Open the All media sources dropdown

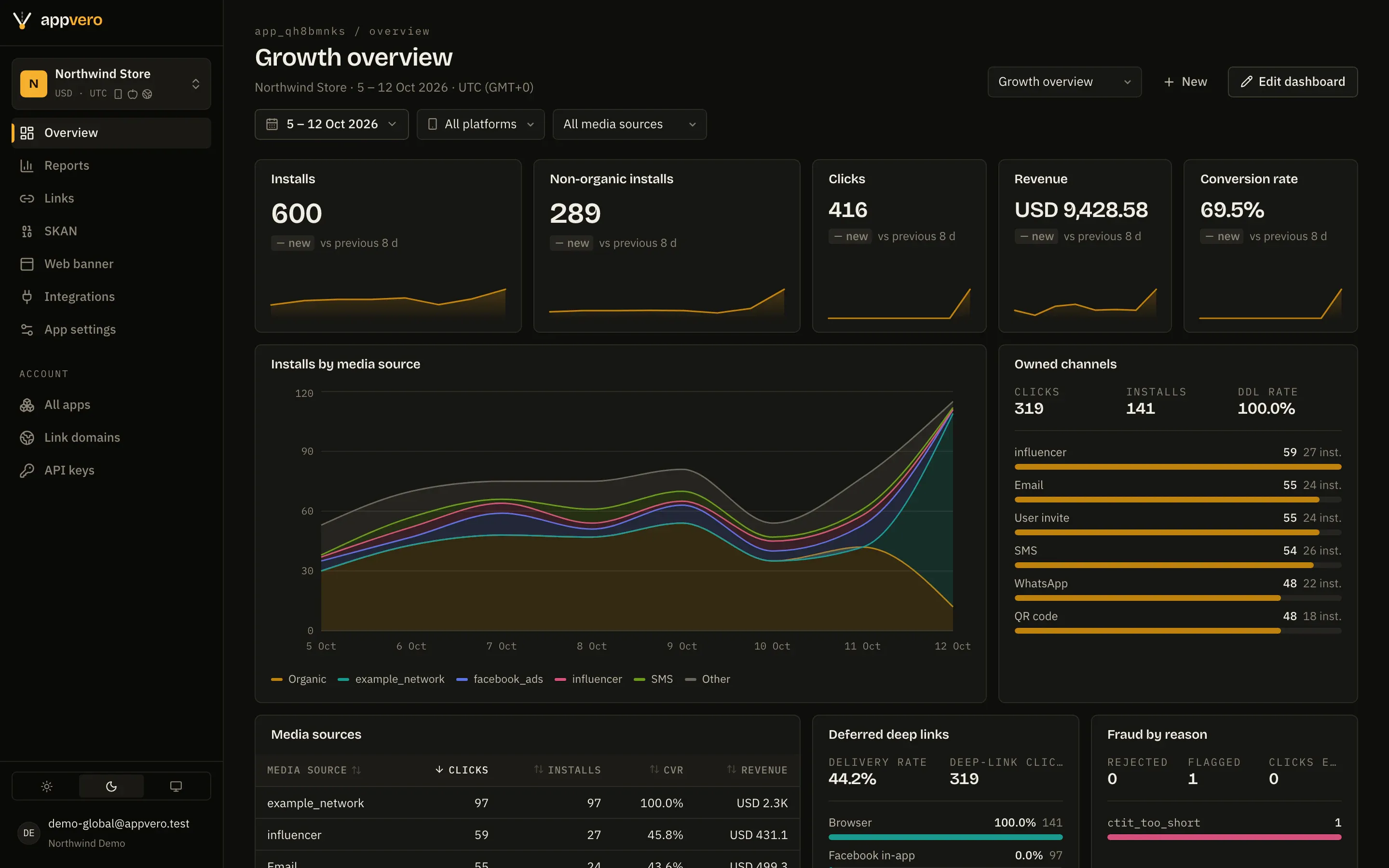pos(630,124)
